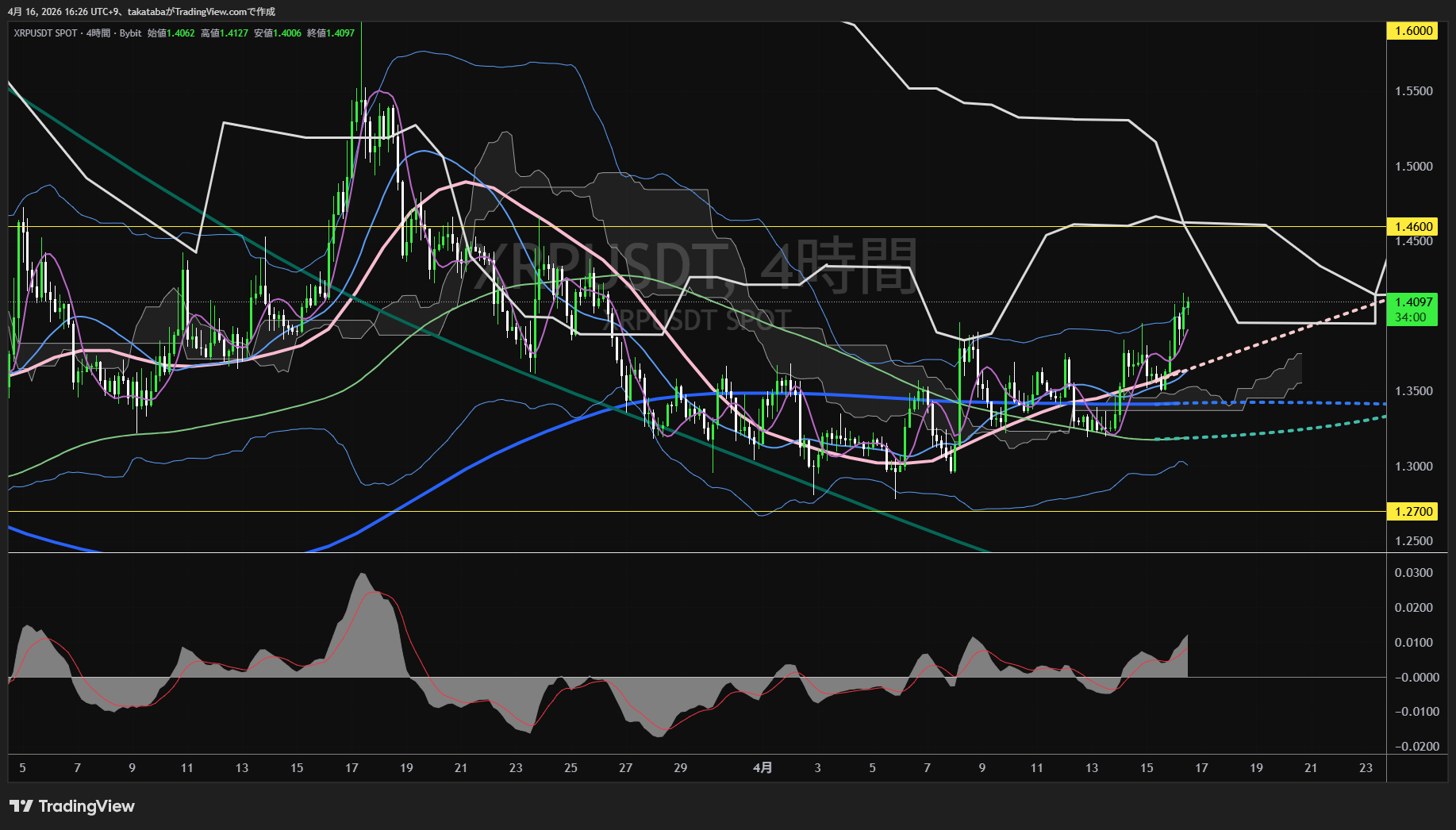Viewport: 1456px width, 830px height.
Task: Click the 1.5000 price axis label
Action: click(1414, 167)
